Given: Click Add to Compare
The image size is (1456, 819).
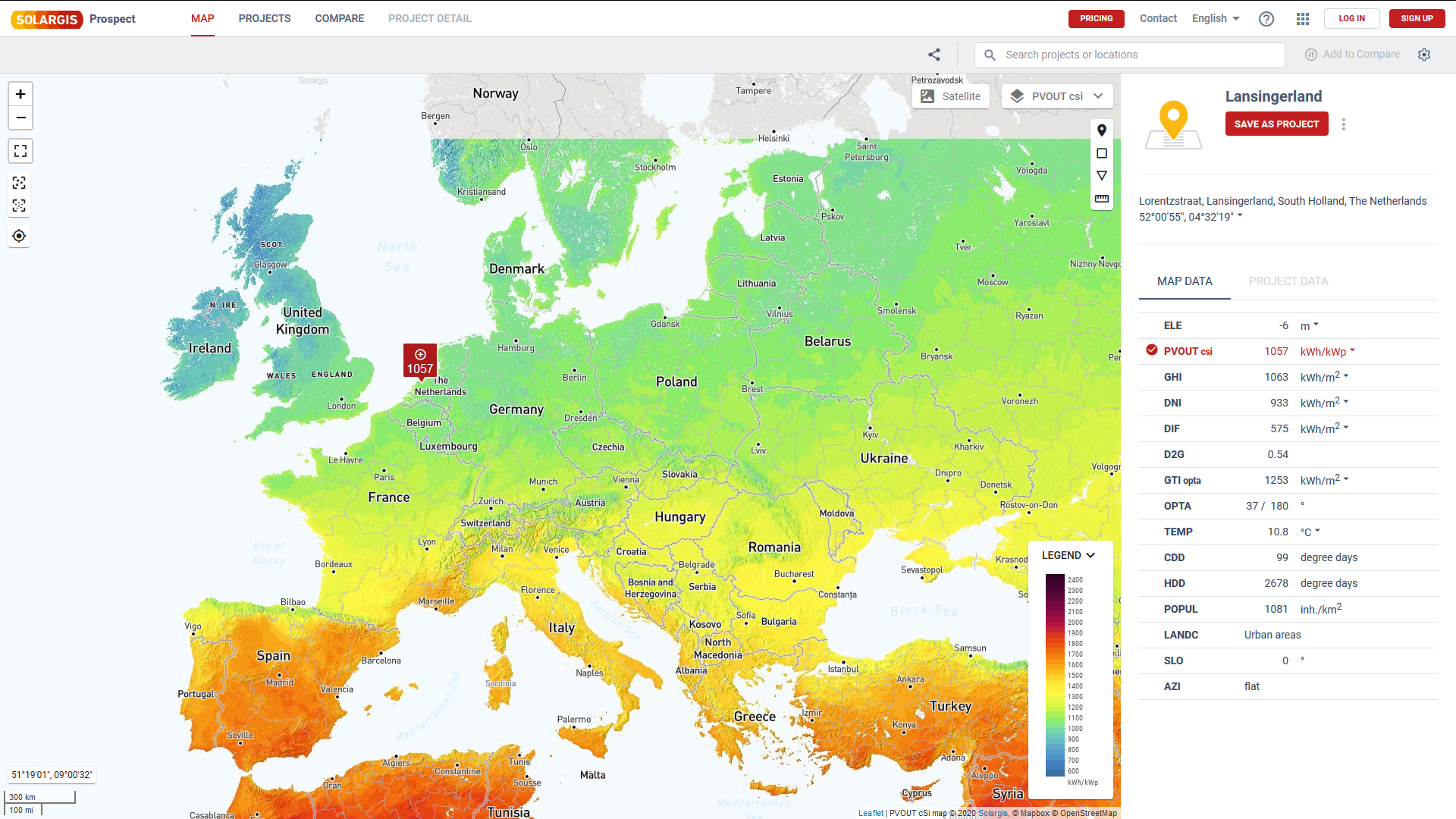Looking at the screenshot, I should coord(1352,55).
